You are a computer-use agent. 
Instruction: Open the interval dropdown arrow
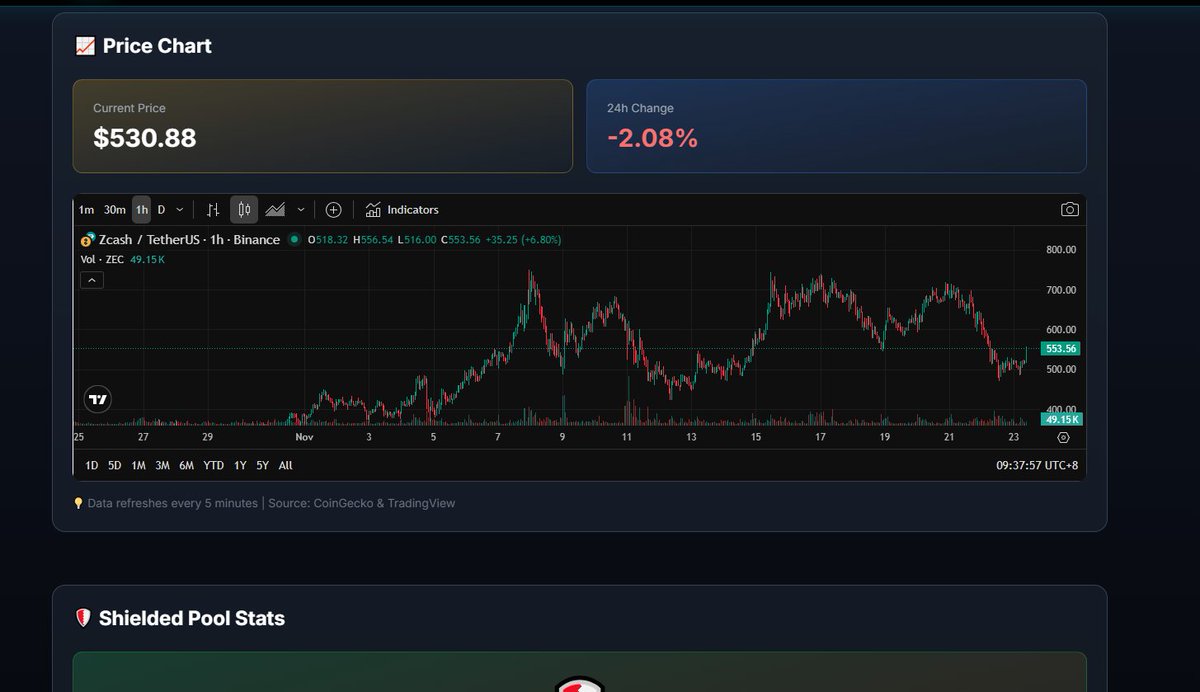coord(179,210)
